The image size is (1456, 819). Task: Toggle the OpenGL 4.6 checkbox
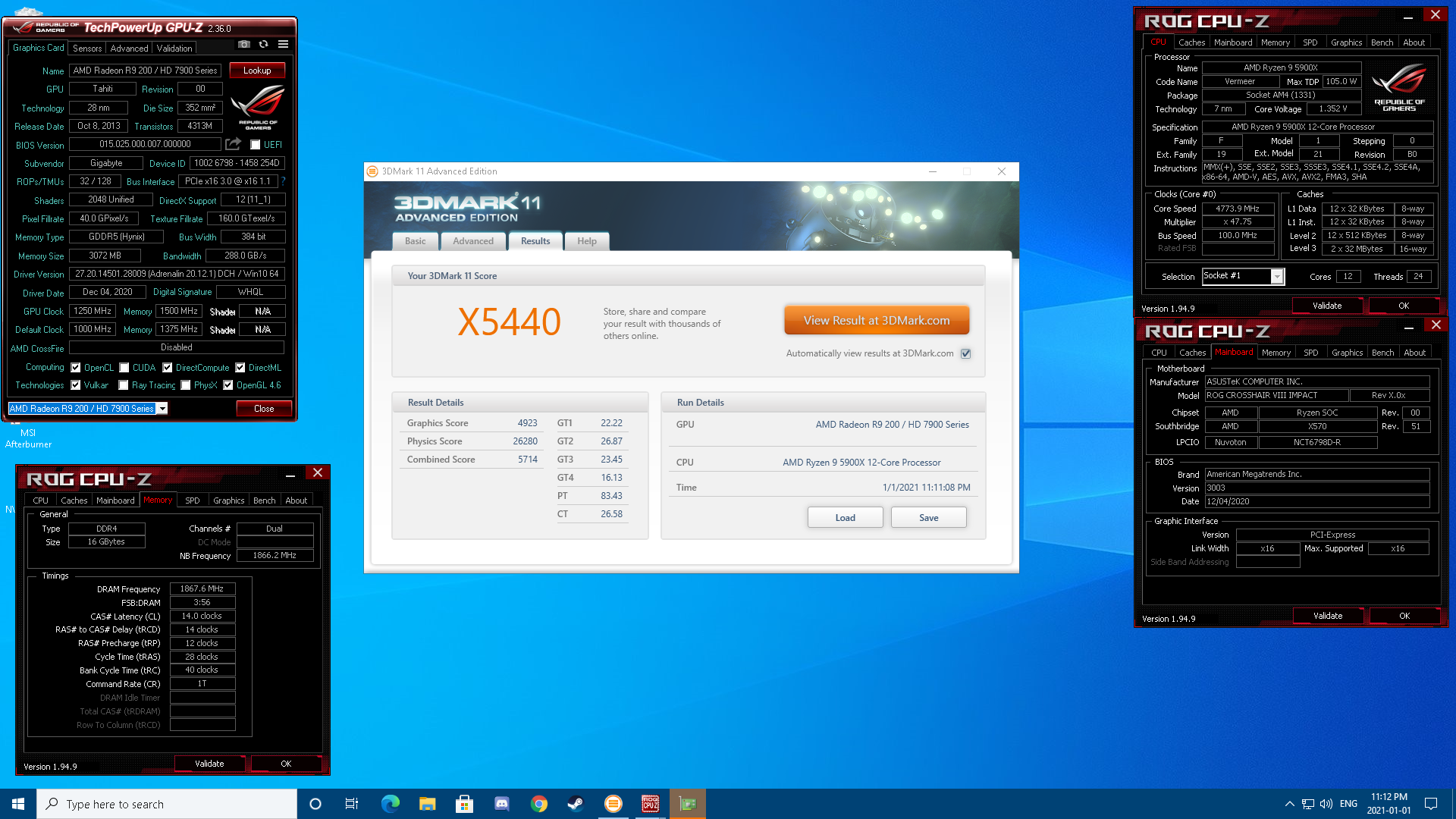228,385
